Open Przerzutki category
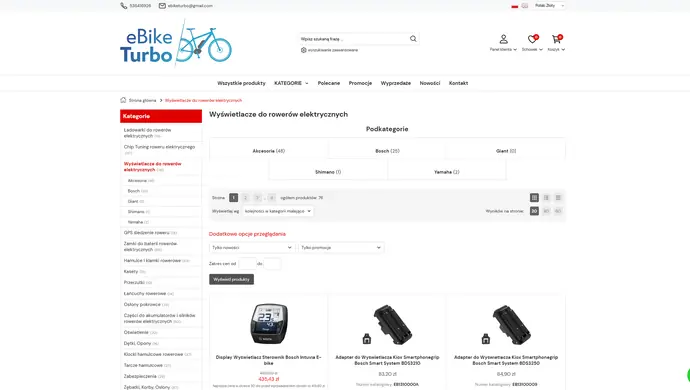 click(x=137, y=282)
